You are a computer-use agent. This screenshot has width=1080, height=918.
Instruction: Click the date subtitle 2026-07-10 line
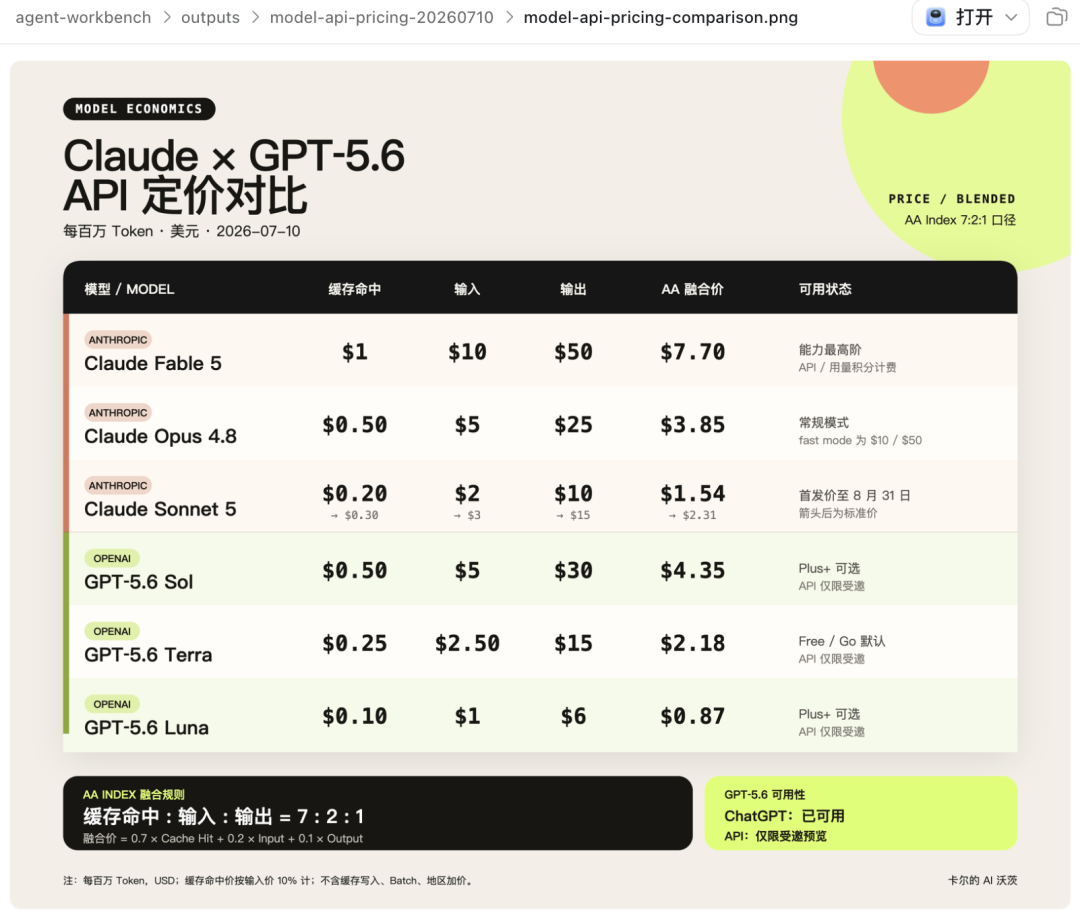[x=182, y=231]
